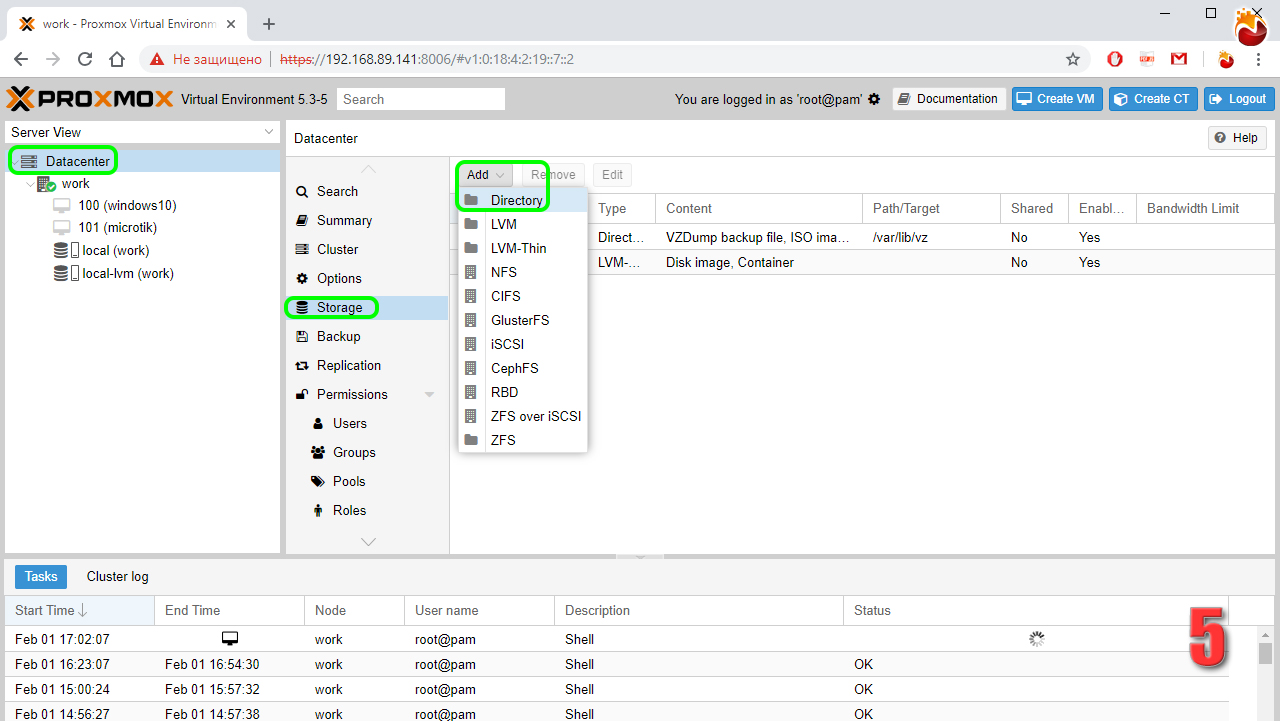
Task: Select the 'Disk image, Container' row
Action: 862,262
